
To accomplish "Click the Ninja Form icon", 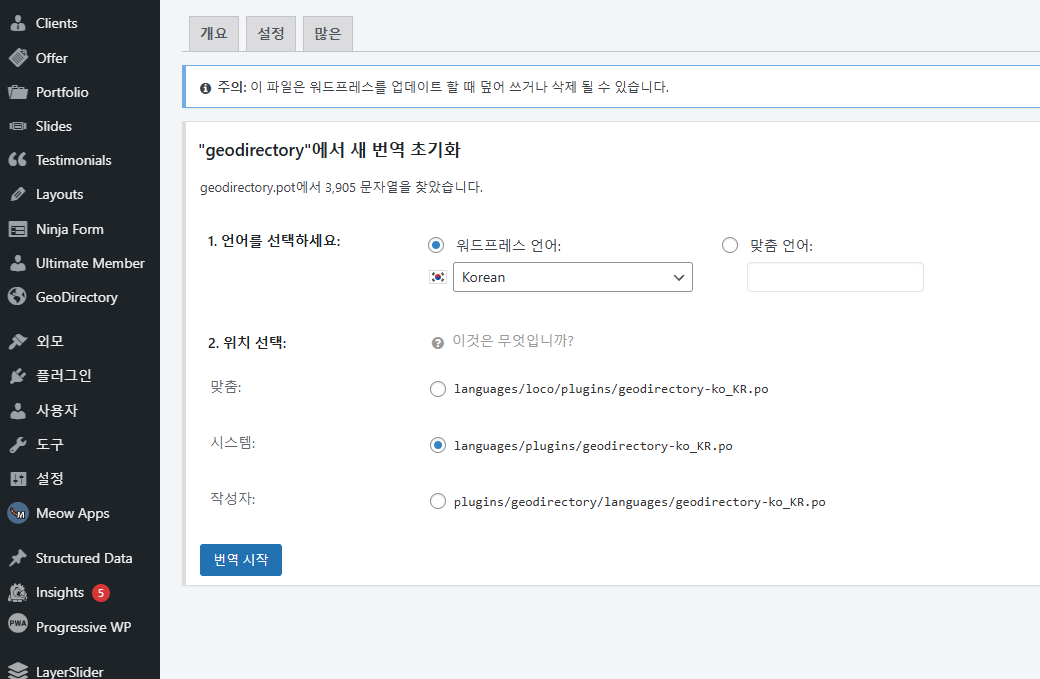I will (18, 229).
